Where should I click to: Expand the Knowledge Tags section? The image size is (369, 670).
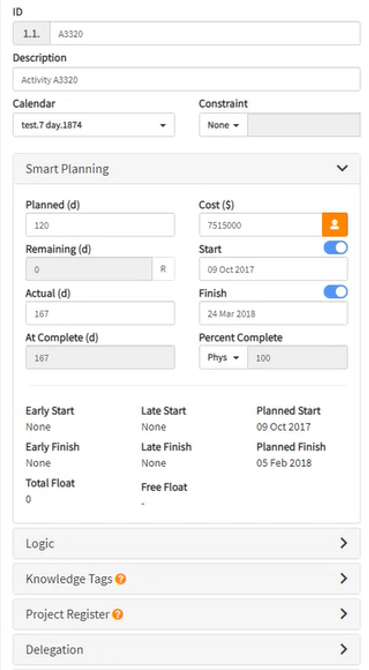(187, 579)
